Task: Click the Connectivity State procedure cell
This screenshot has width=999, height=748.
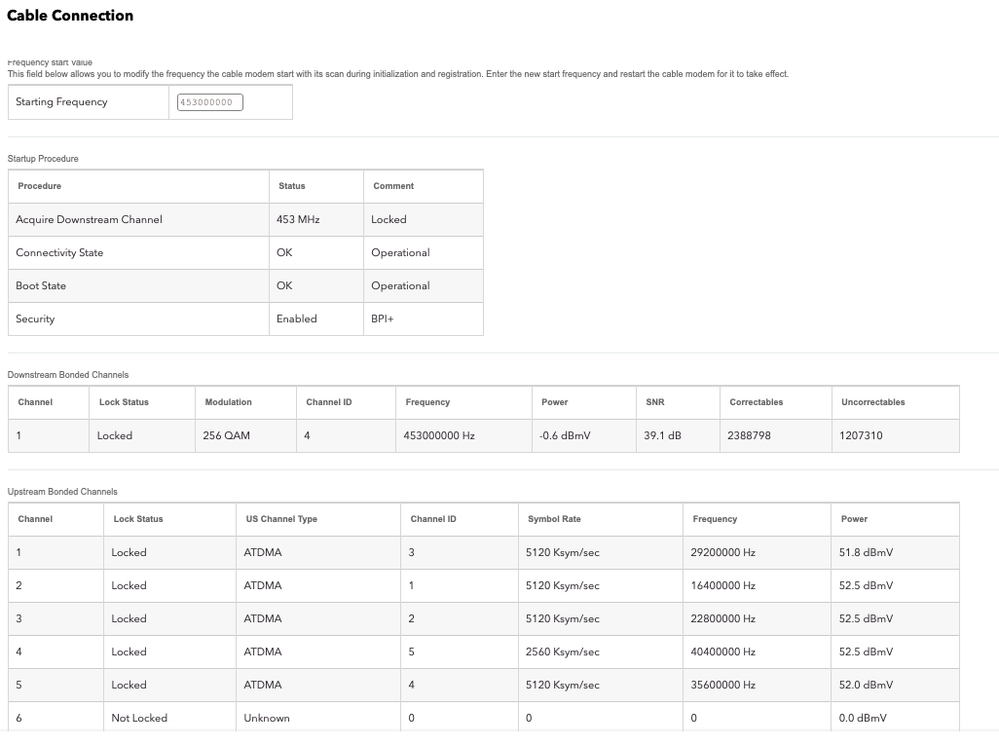Action: [60, 252]
